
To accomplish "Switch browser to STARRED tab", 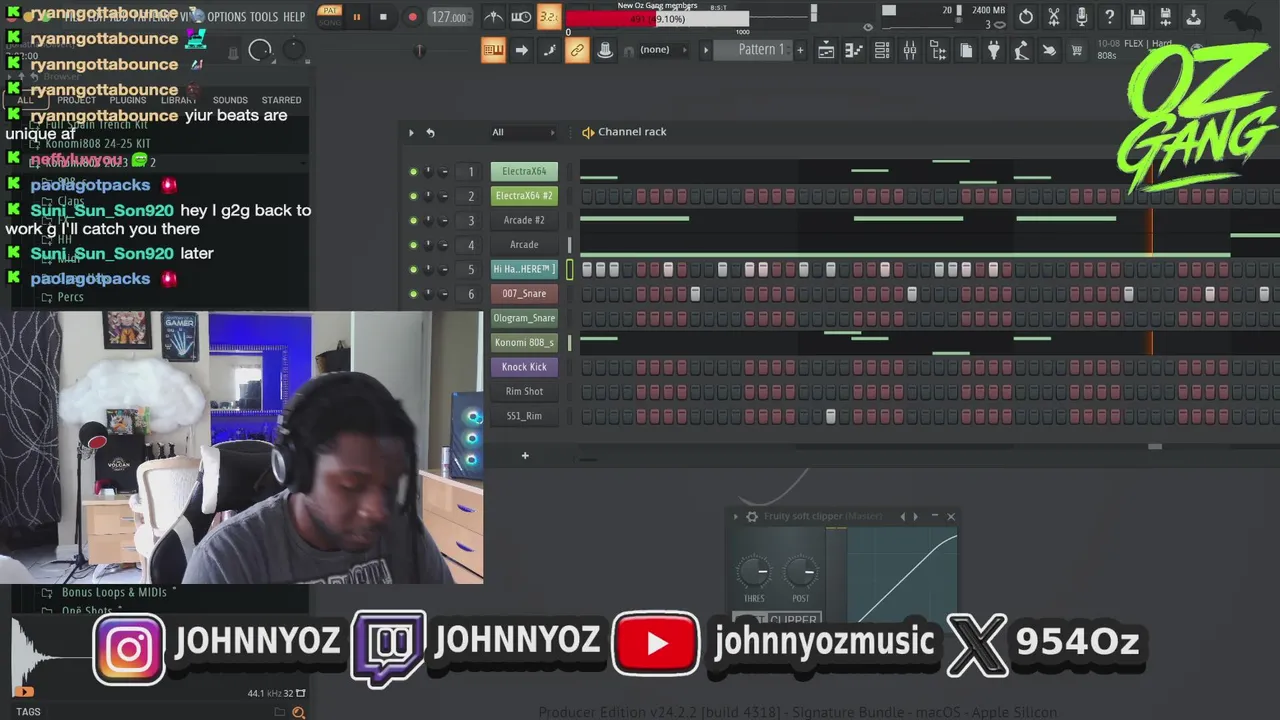I will click(x=281, y=100).
